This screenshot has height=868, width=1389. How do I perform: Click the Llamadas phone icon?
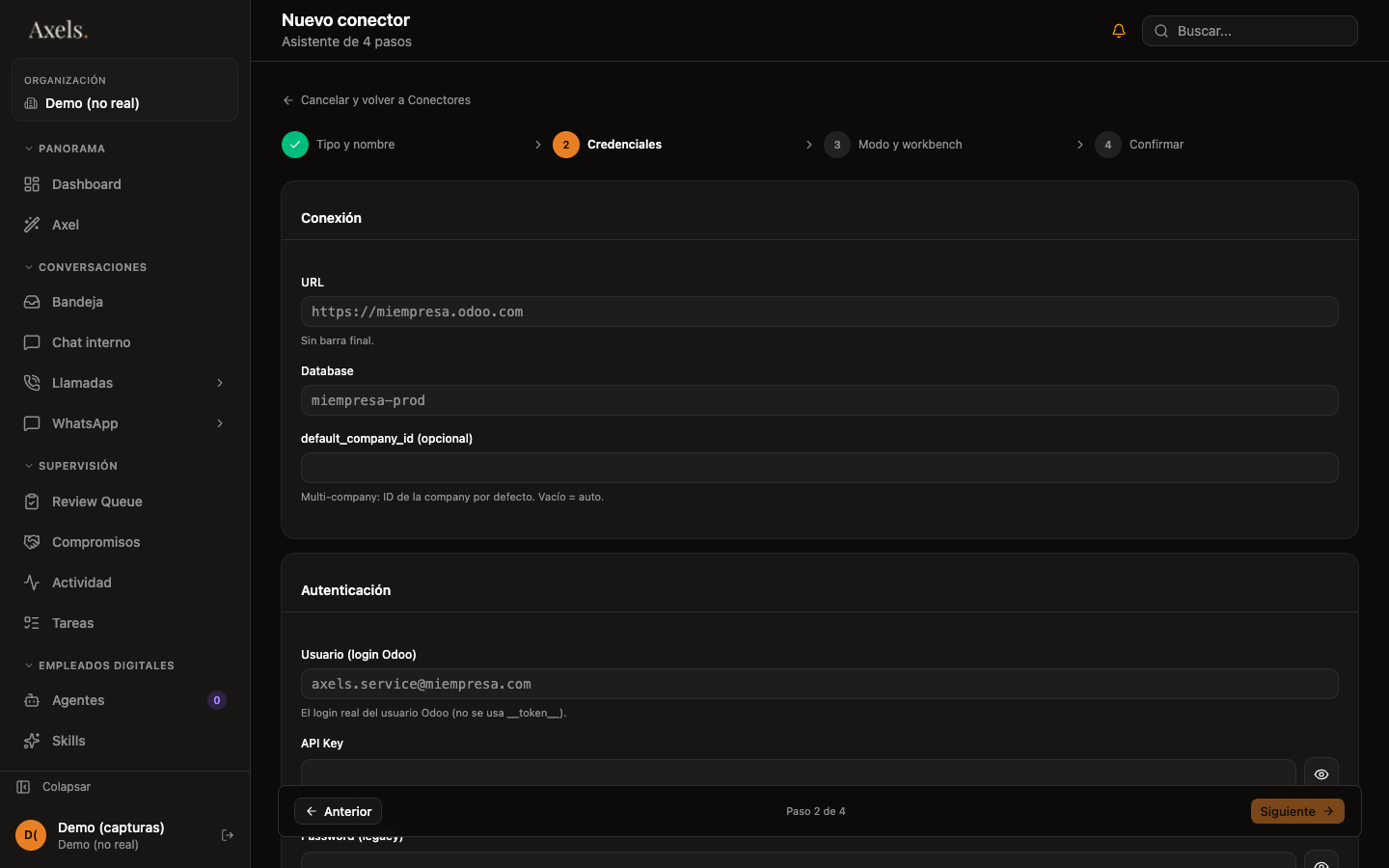(32, 383)
